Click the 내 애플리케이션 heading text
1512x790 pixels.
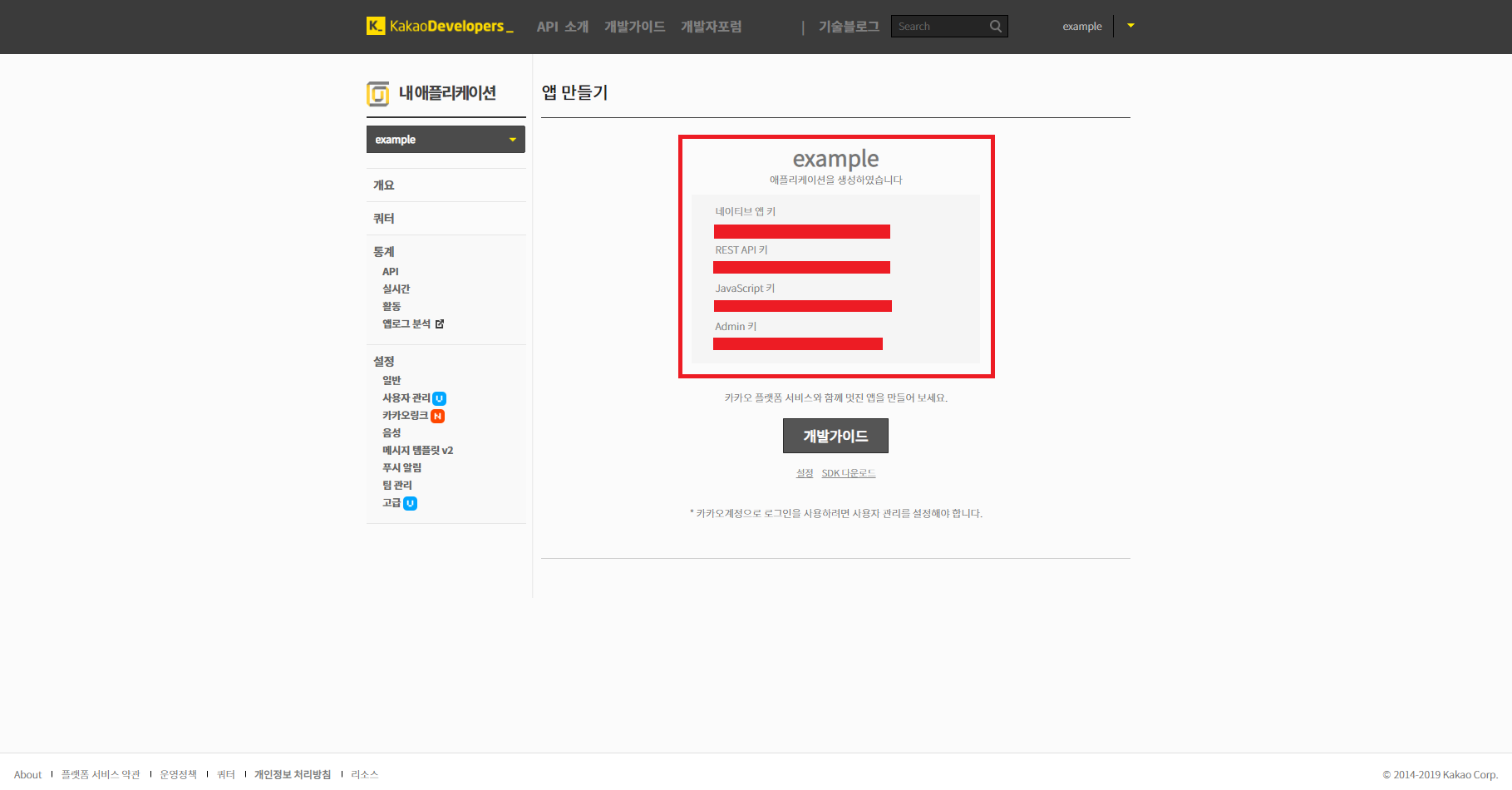[x=447, y=93]
